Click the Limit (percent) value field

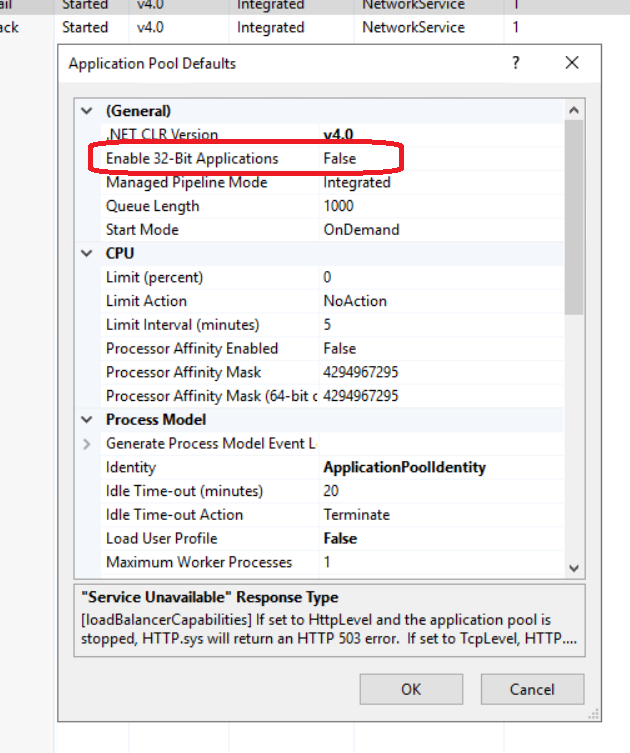440,277
